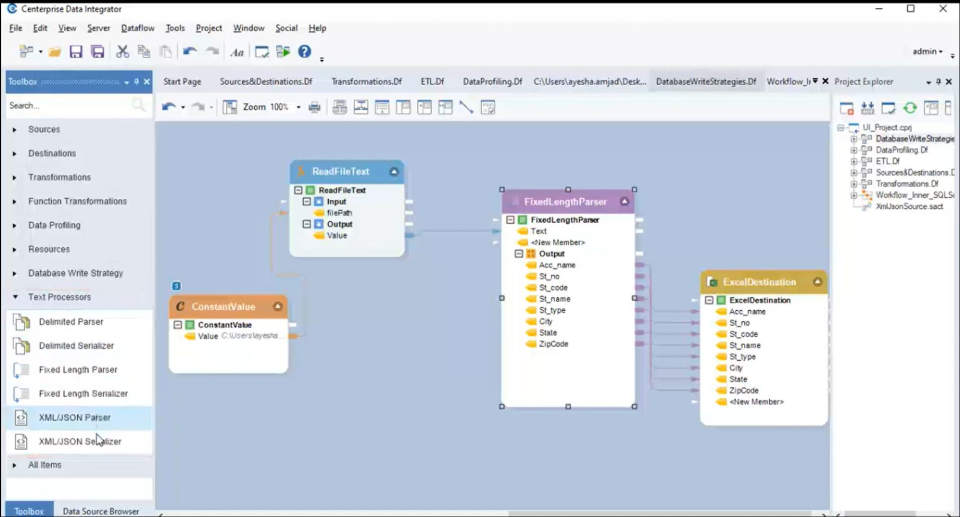Collapse the Text Processors toolbox category
Screen dimensions: 960x517
(15, 297)
